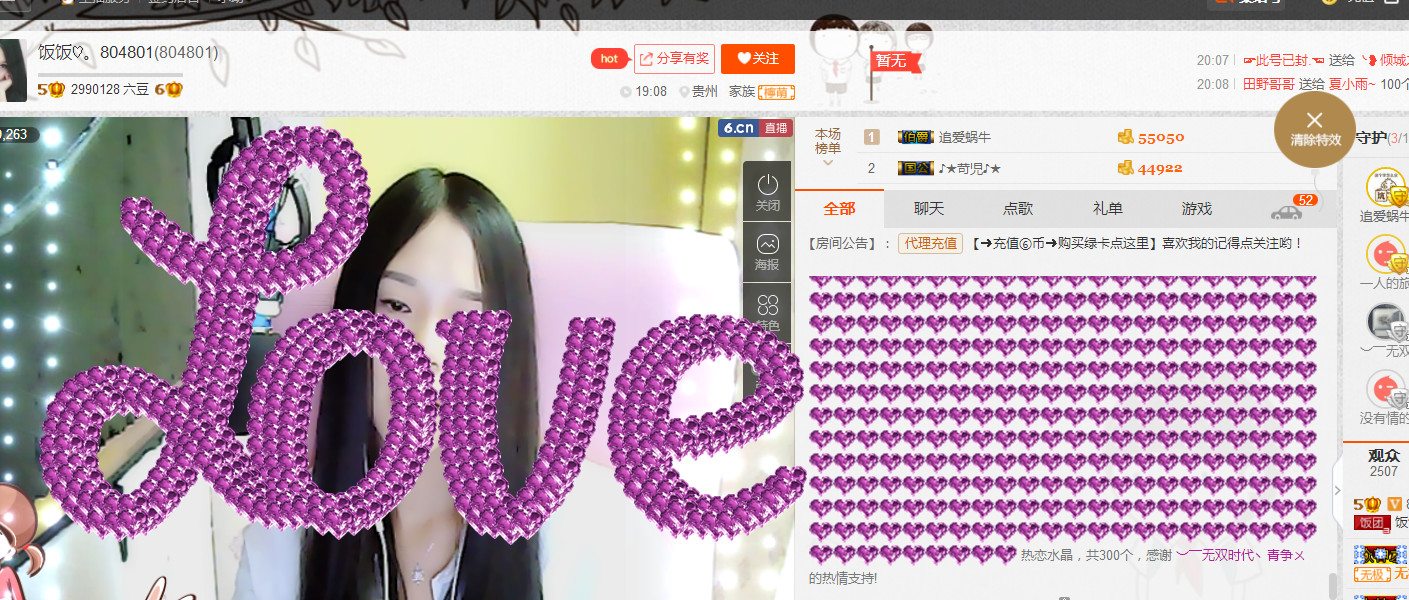Switch to the 点歌 tab
This screenshot has width=1409, height=600.
click(x=1018, y=209)
